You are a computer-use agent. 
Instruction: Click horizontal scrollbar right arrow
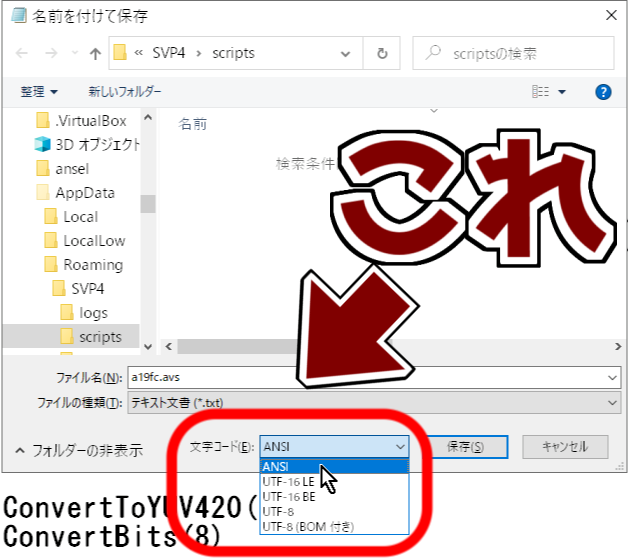618,346
